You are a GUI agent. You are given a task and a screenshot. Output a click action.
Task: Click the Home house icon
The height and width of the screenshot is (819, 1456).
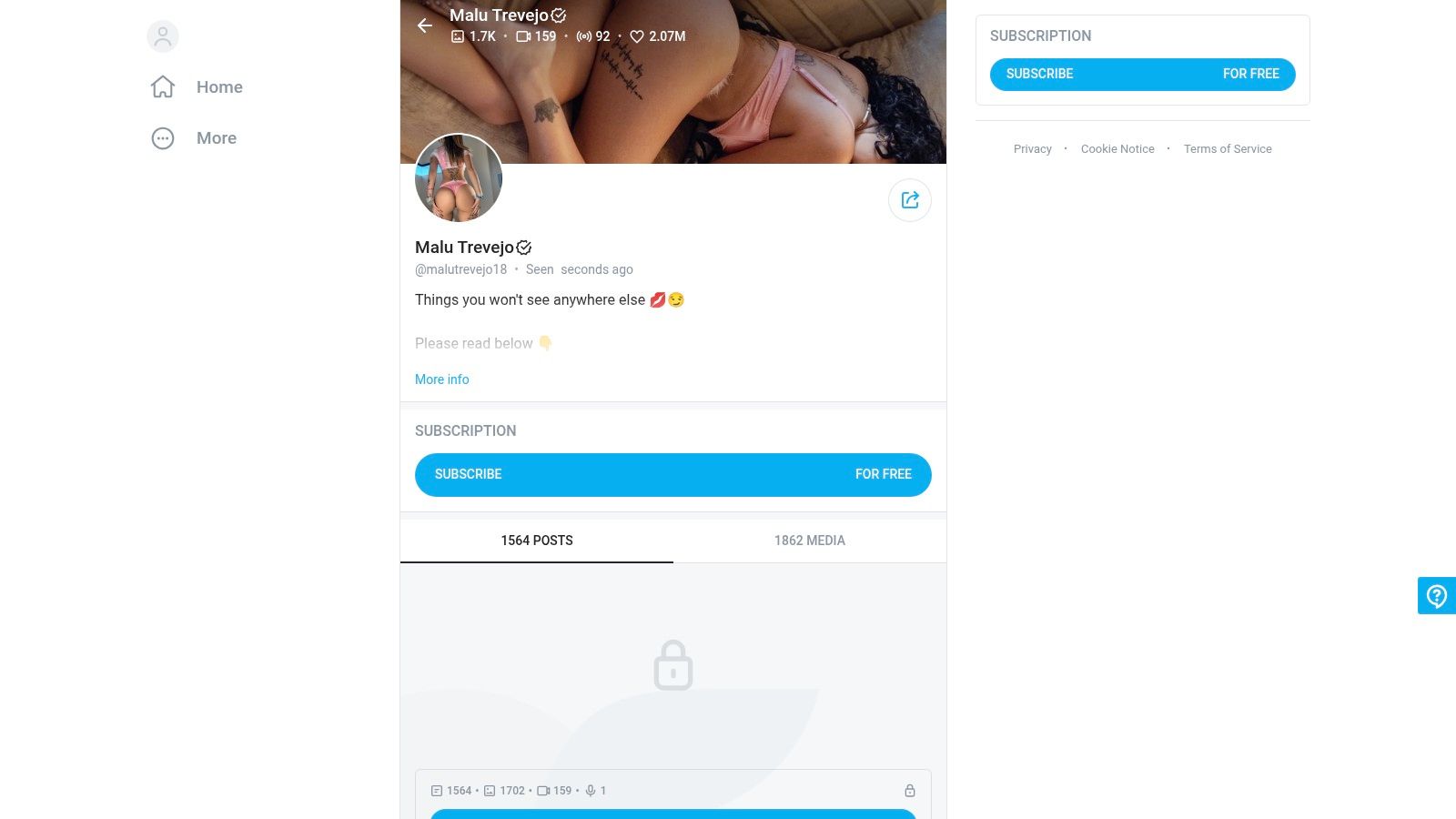pos(163,86)
